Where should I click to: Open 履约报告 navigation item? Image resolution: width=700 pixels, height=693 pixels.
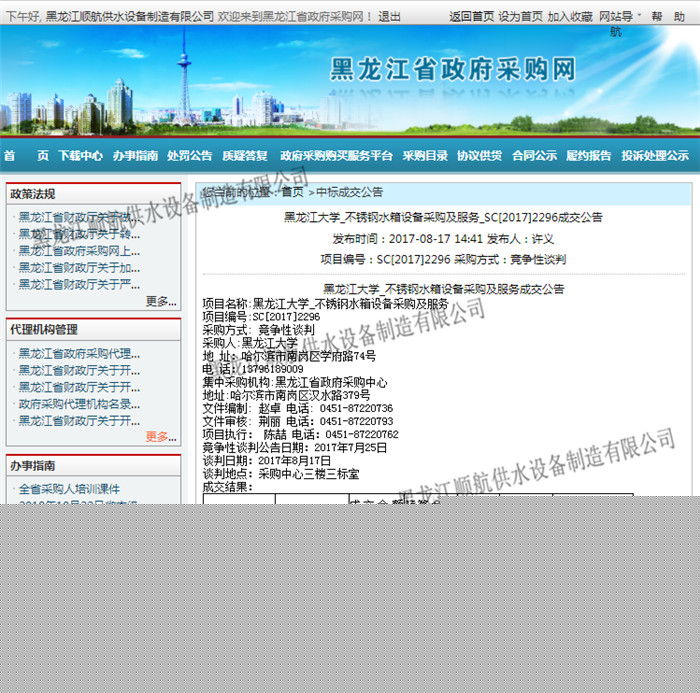[588, 156]
